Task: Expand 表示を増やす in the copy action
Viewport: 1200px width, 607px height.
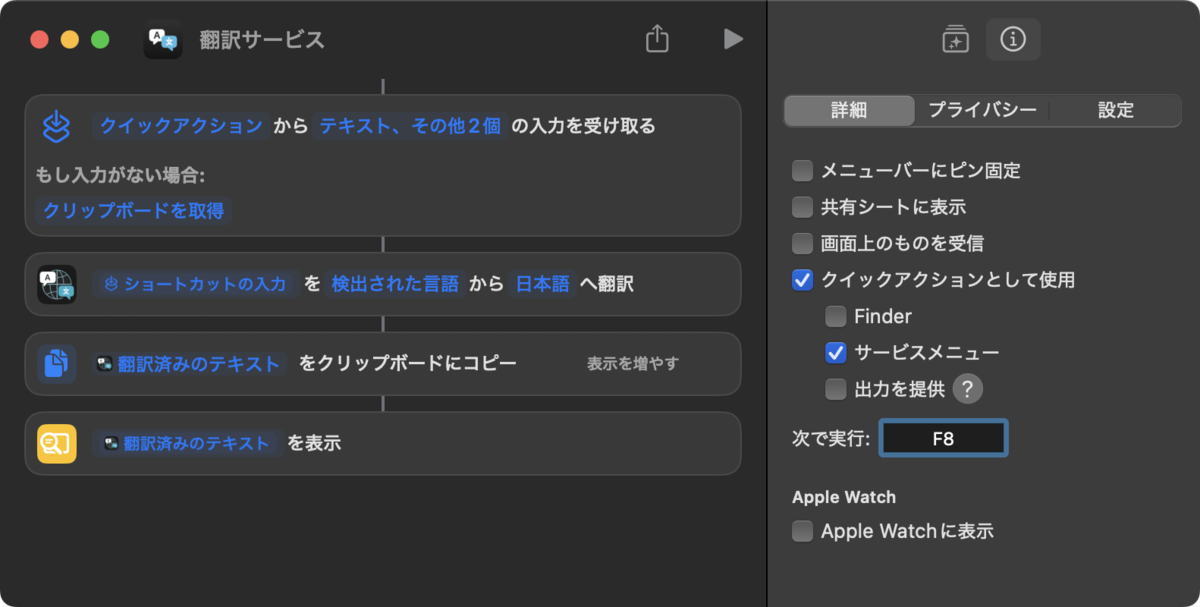Action: tap(633, 364)
